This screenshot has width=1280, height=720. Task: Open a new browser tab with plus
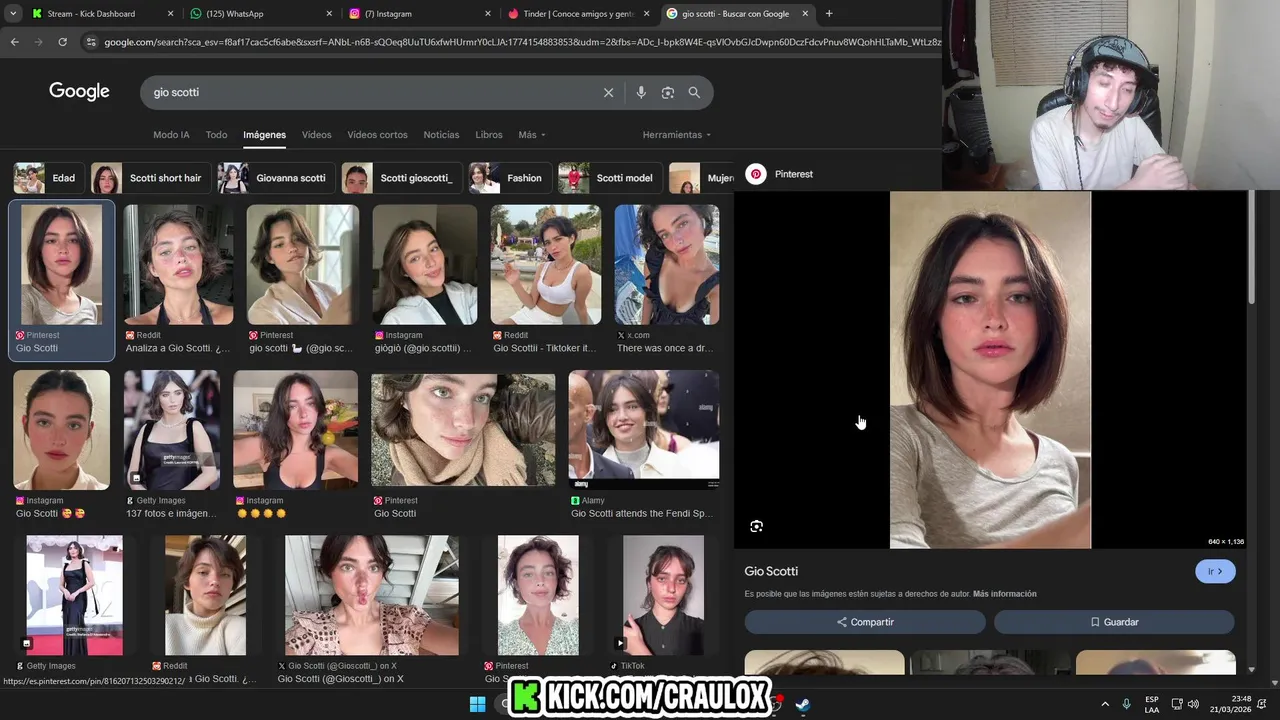coord(829,14)
